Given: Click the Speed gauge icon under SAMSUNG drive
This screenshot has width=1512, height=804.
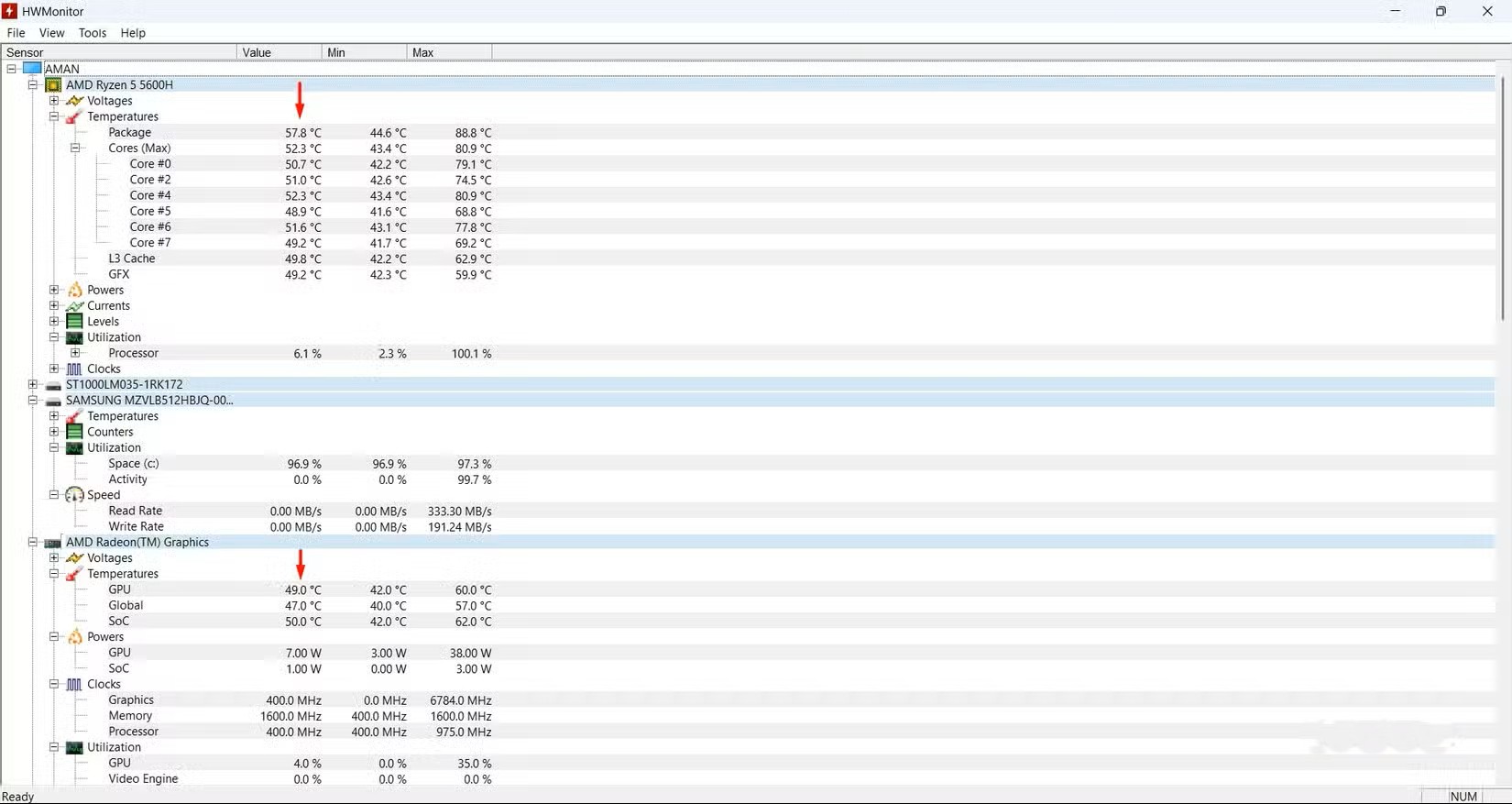Looking at the screenshot, I should click(75, 495).
